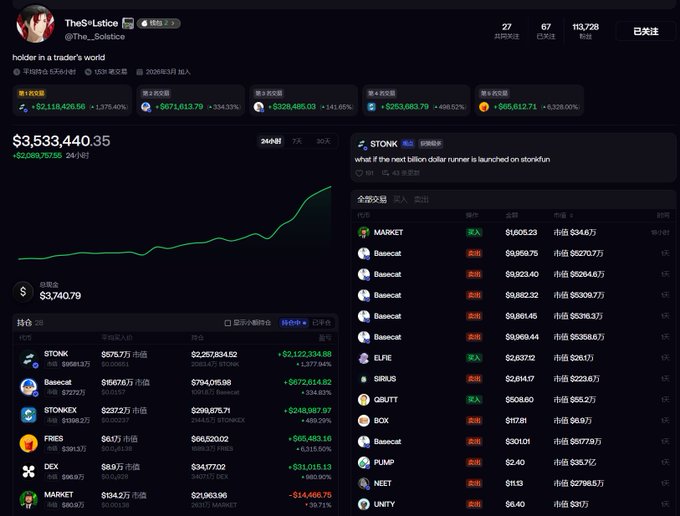Click the token icon in fifth-rank trade card
680x516 pixels.
[x=484, y=107]
